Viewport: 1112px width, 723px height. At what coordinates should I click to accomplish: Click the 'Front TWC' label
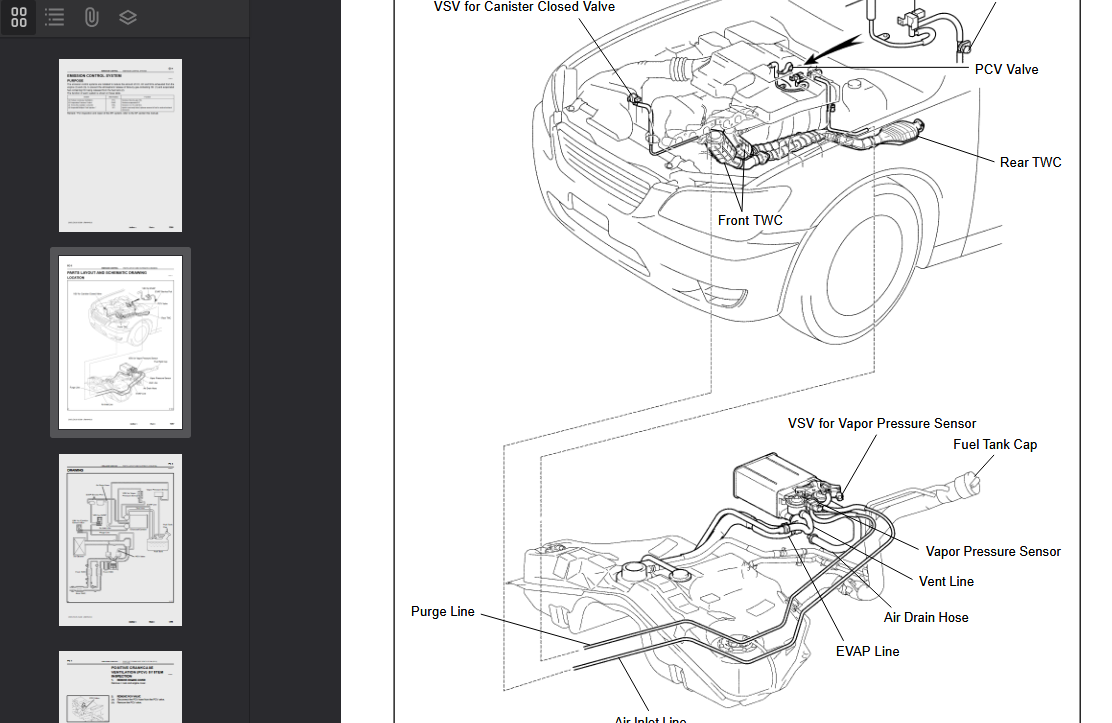[750, 221]
